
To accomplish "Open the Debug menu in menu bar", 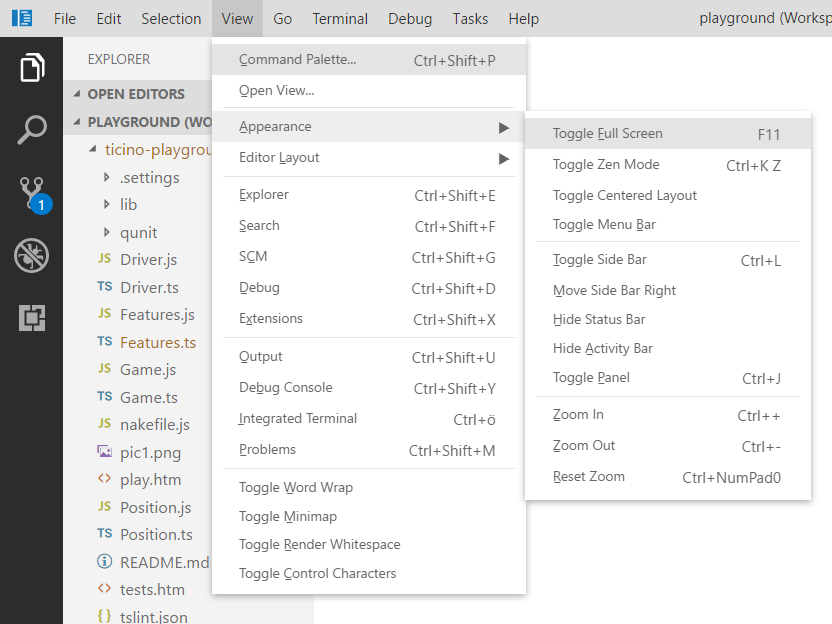I will 410,19.
